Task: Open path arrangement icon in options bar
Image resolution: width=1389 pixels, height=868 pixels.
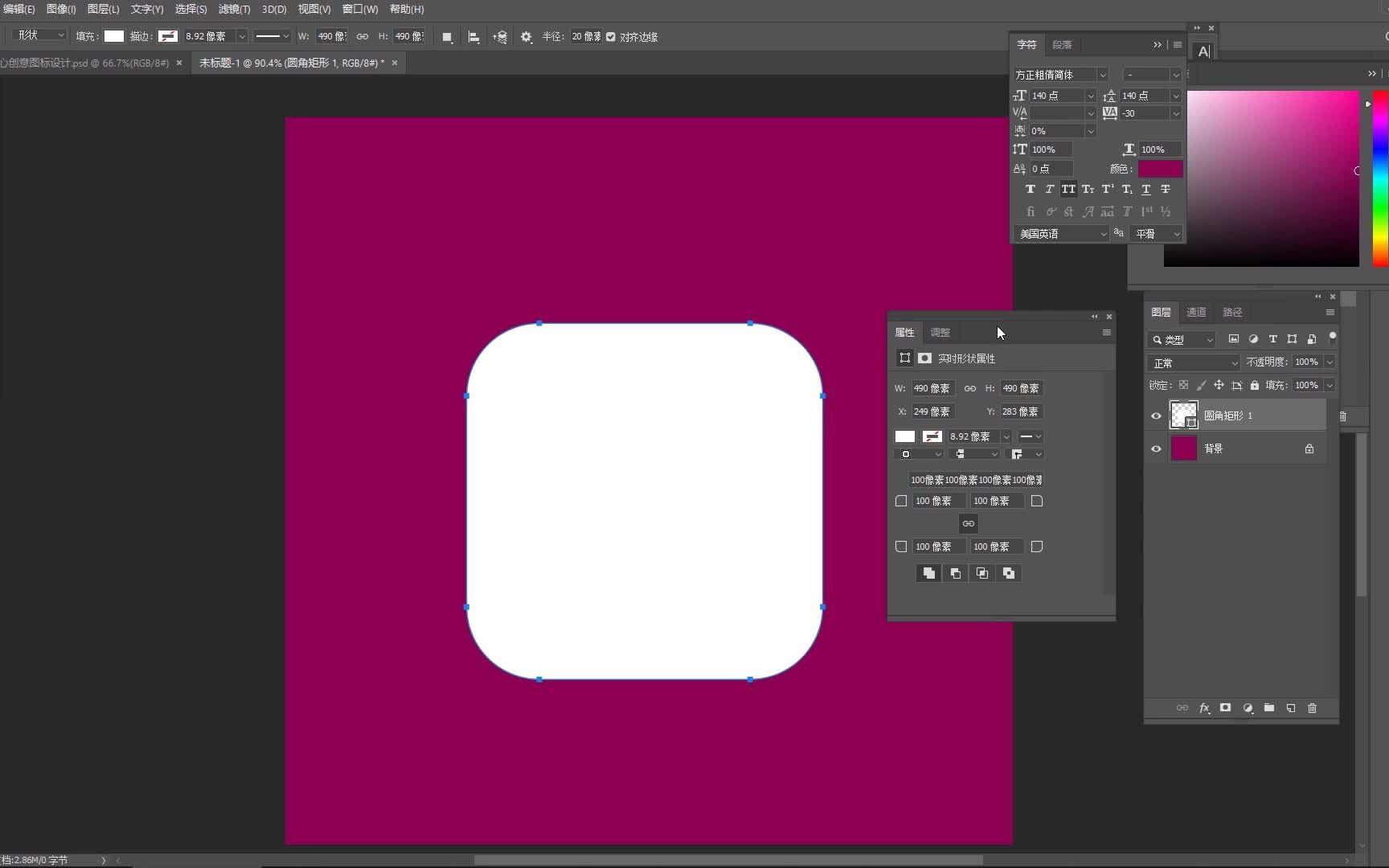Action: (500, 37)
